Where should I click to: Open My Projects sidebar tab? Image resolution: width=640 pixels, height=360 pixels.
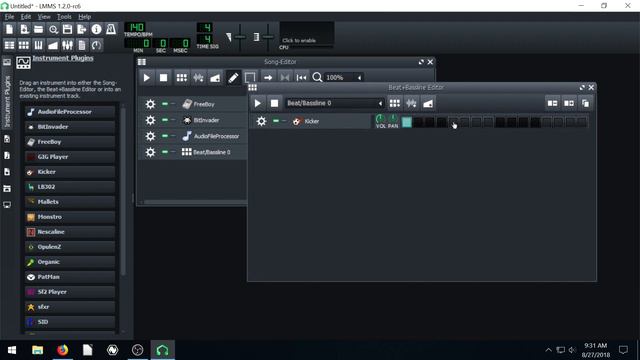pyautogui.click(x=7, y=139)
